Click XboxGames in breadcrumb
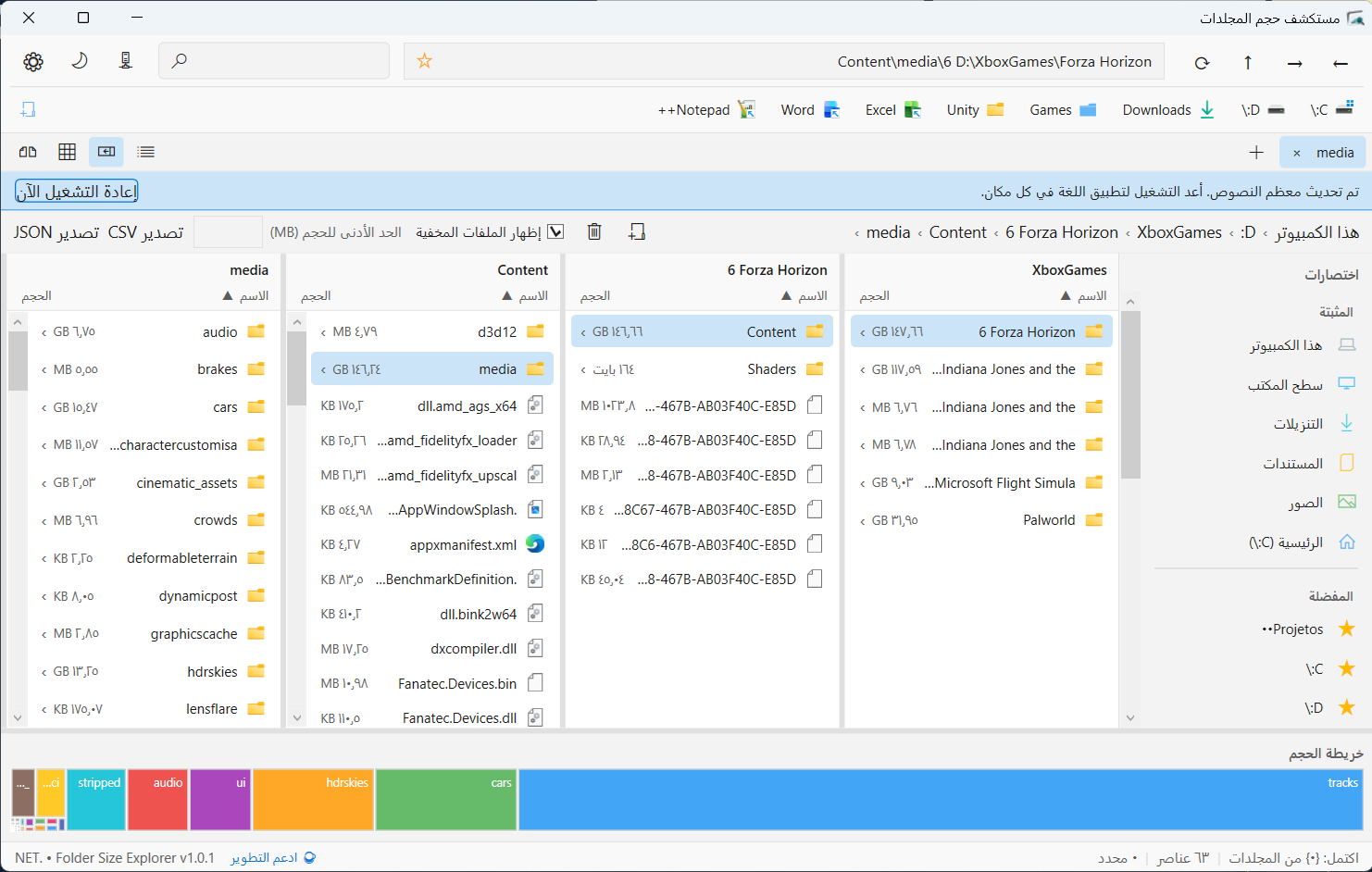 click(x=1179, y=232)
